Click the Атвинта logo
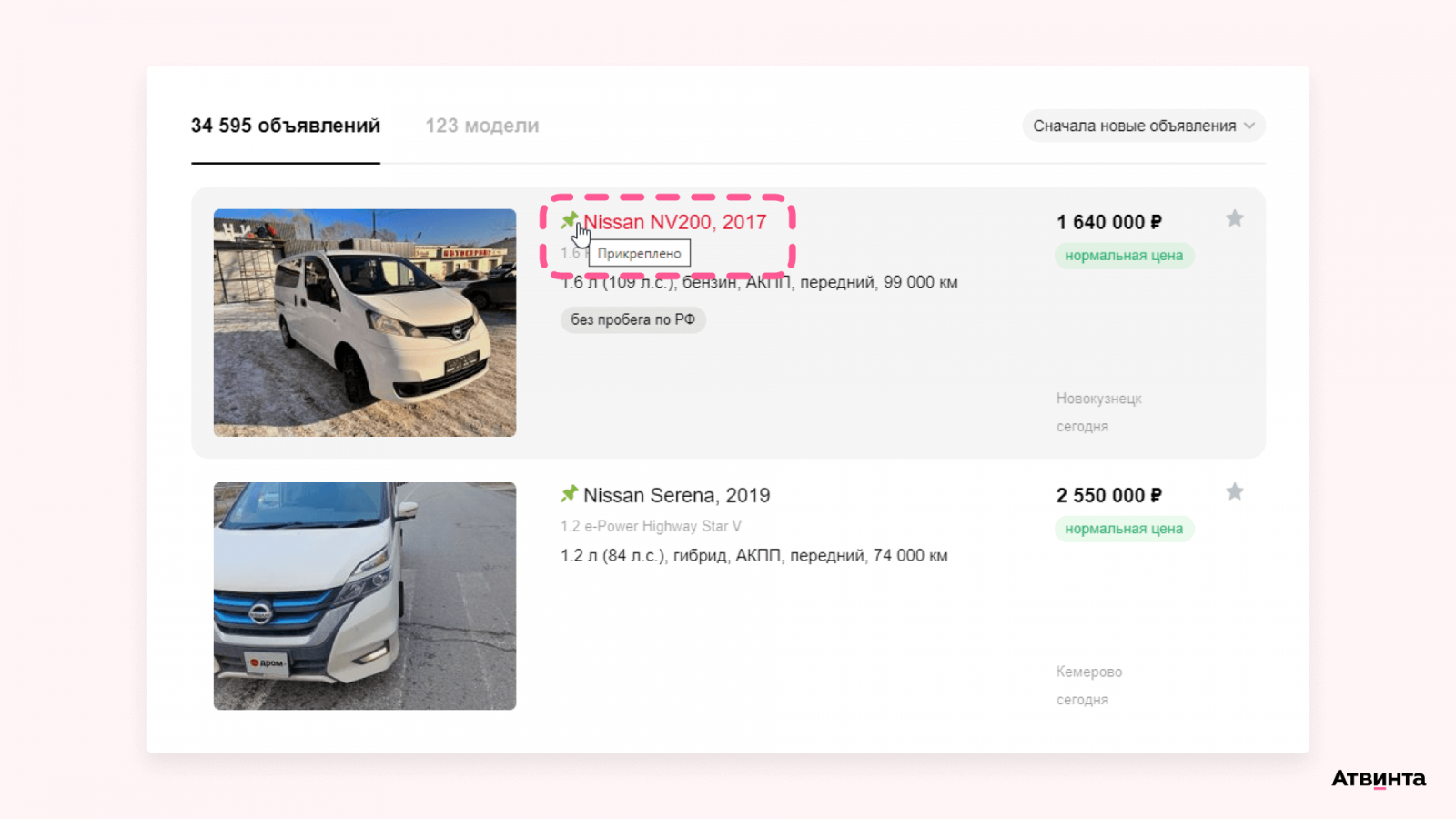The image size is (1456, 819). 1378,779
